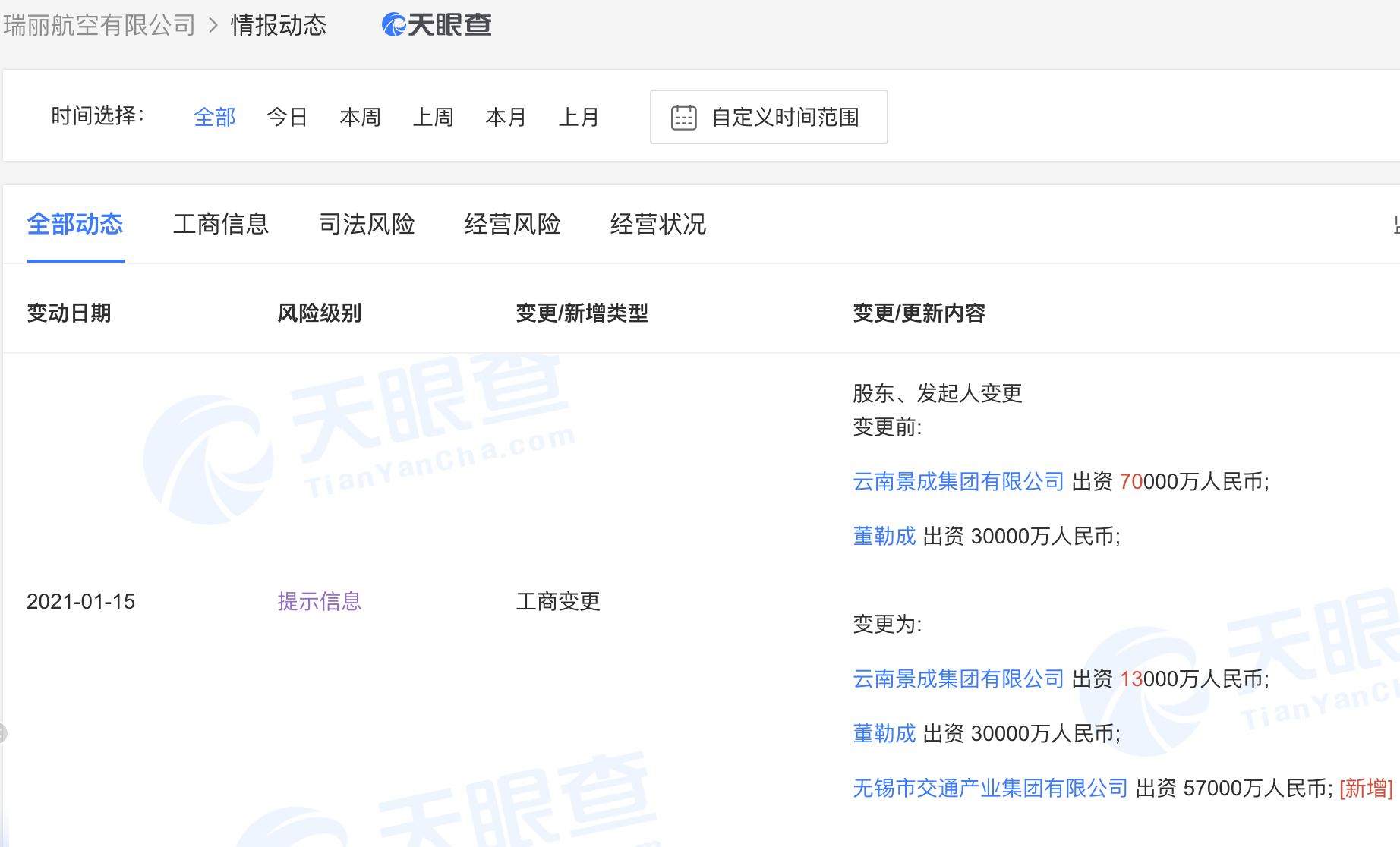Screen dimensions: 1400x847
Task: Open 董勒成 link under 变更为
Action: click(884, 733)
